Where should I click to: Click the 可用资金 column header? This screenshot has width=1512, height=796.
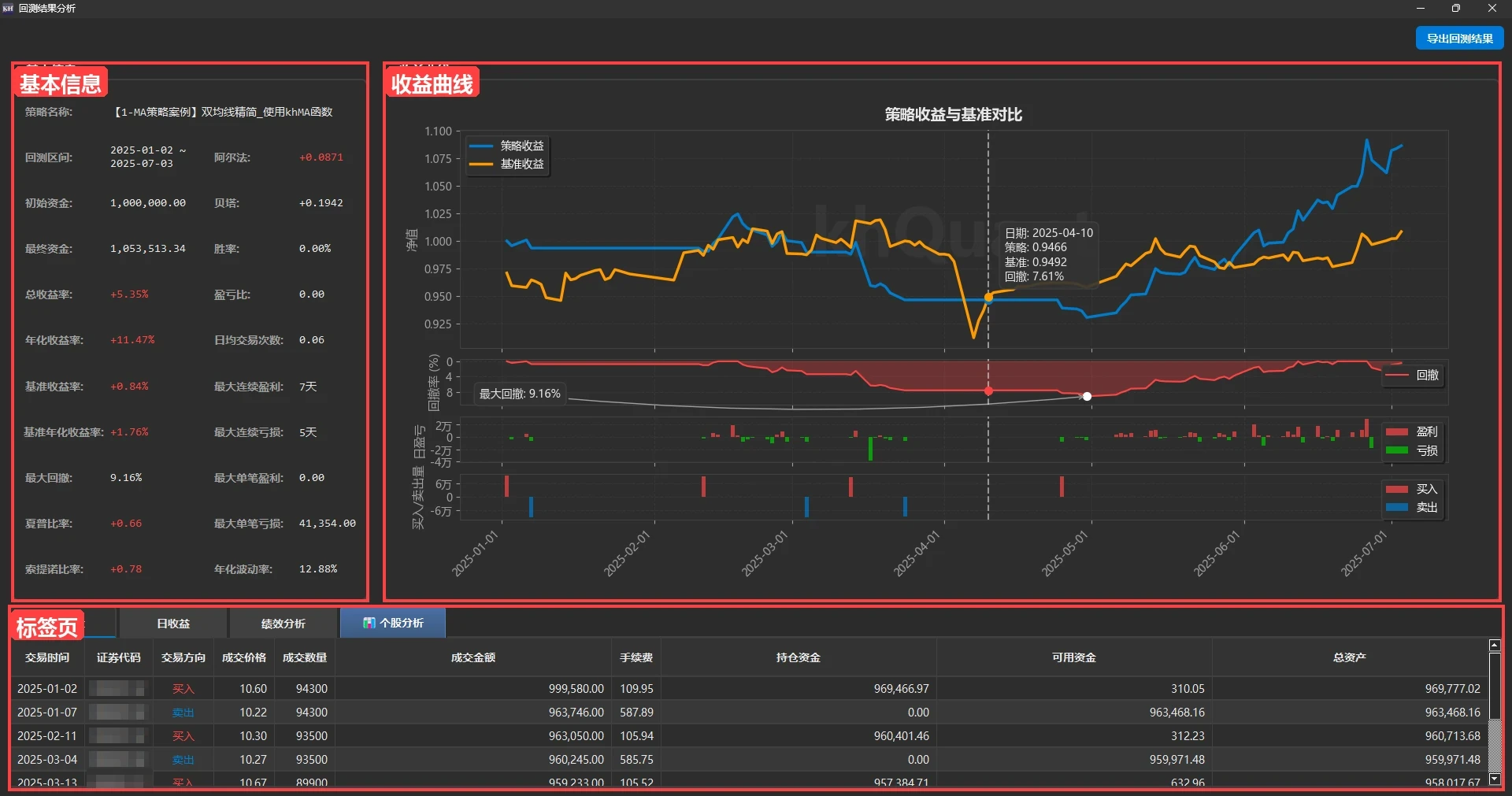[x=1074, y=657]
